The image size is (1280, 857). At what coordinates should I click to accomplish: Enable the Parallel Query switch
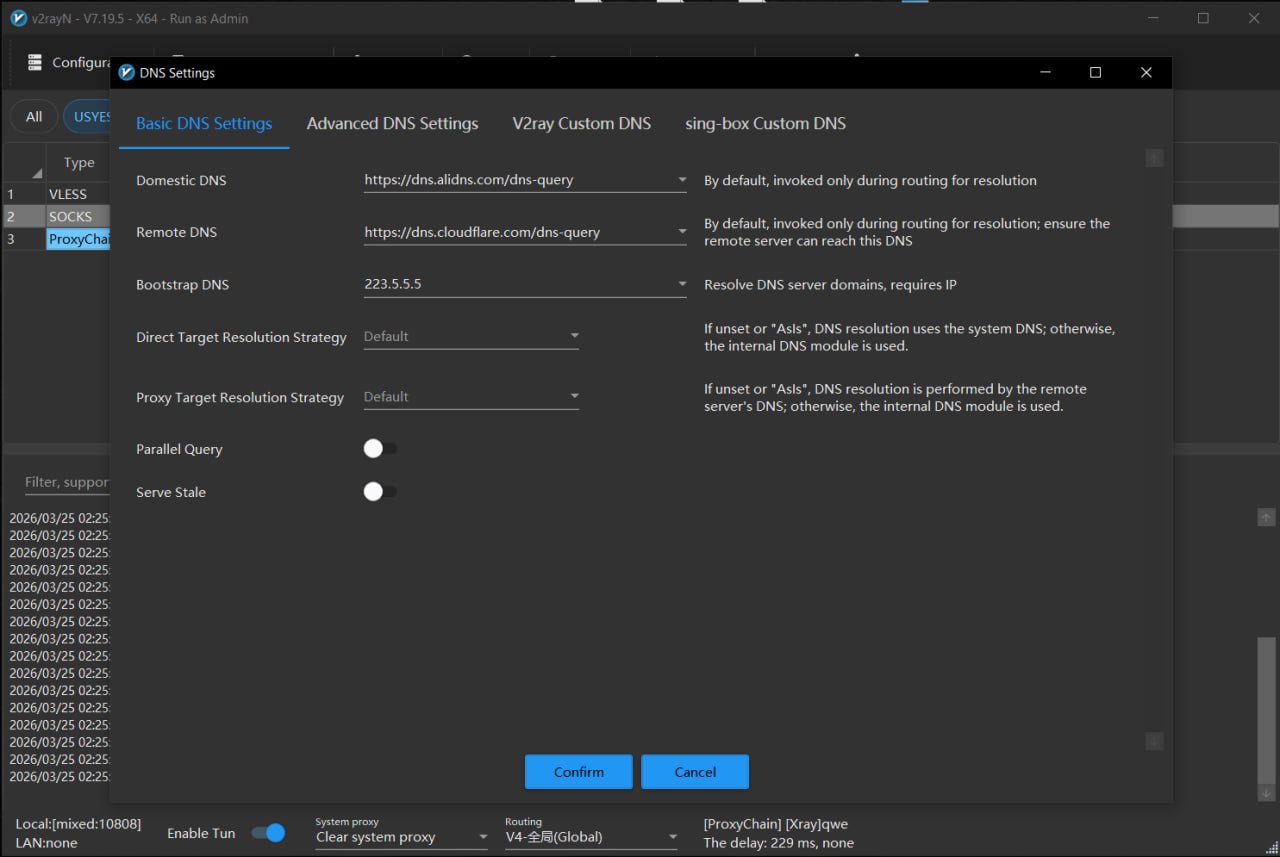[379, 449]
